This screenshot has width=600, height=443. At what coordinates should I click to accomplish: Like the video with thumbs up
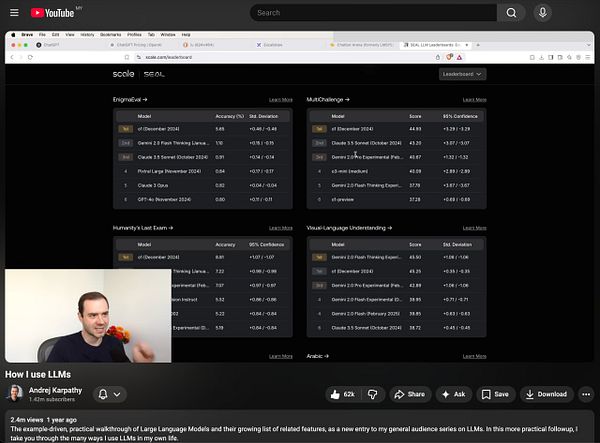point(342,394)
